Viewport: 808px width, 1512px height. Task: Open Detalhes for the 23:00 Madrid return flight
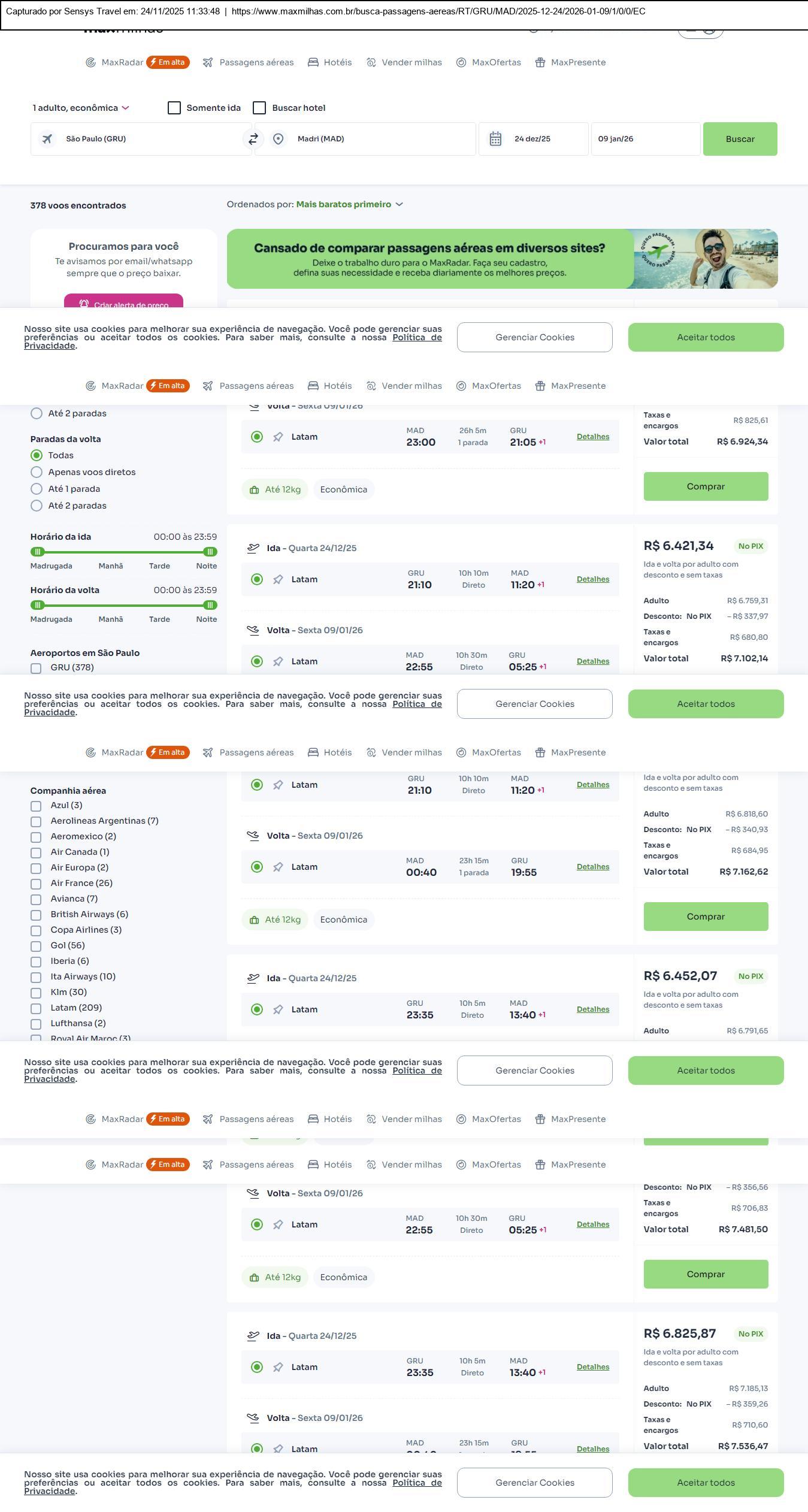click(x=592, y=437)
